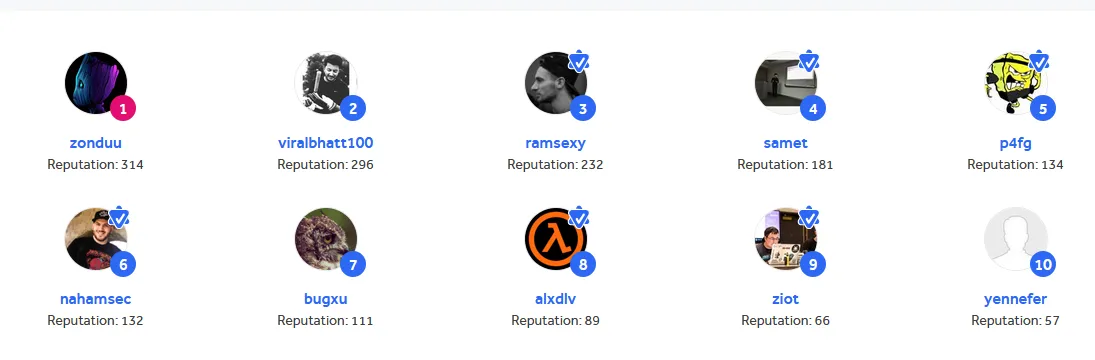Click zonduu's purple avatar picture

pos(96,82)
